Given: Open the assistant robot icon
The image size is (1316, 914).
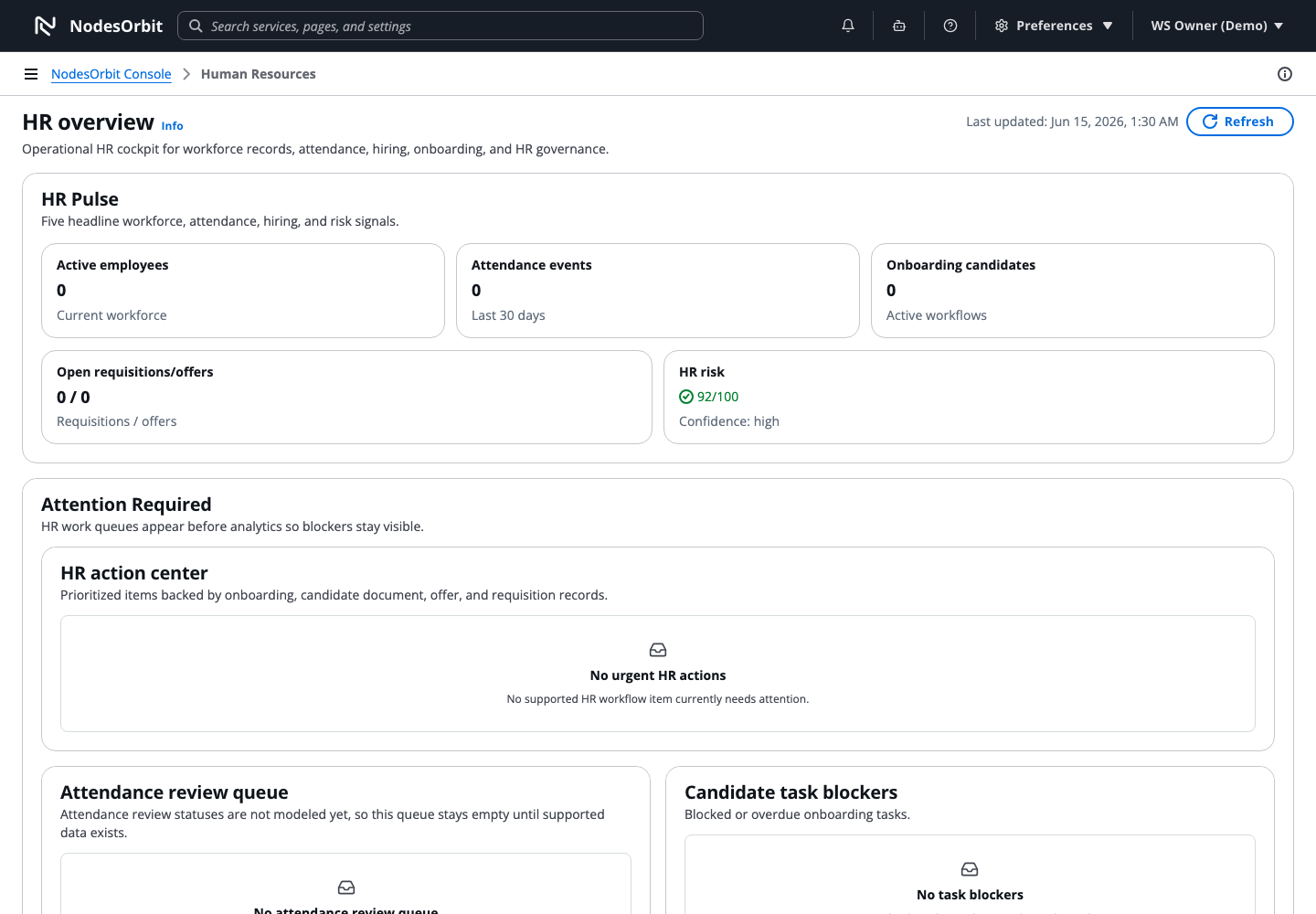Looking at the screenshot, I should pos(899,26).
